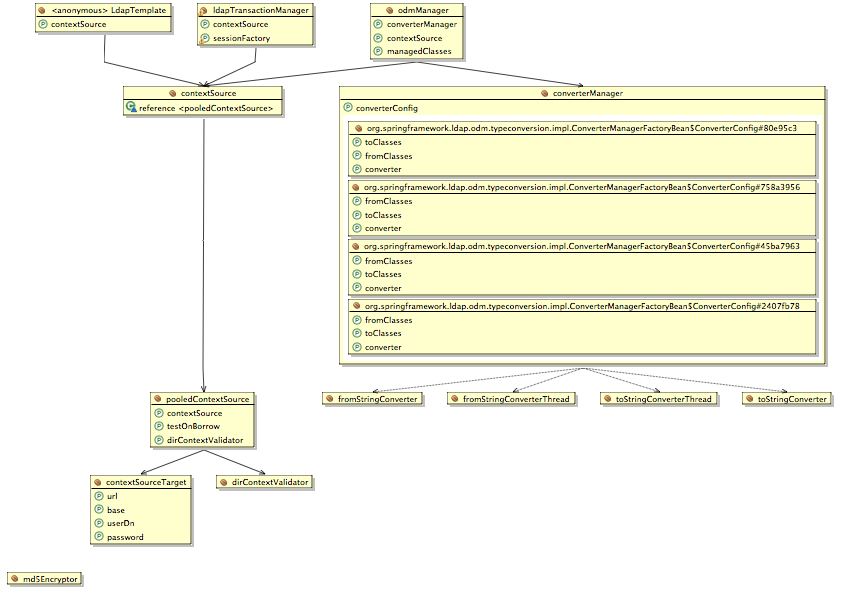
Task: Click the contextSourceTarget bean icon
Action: (x=98, y=482)
